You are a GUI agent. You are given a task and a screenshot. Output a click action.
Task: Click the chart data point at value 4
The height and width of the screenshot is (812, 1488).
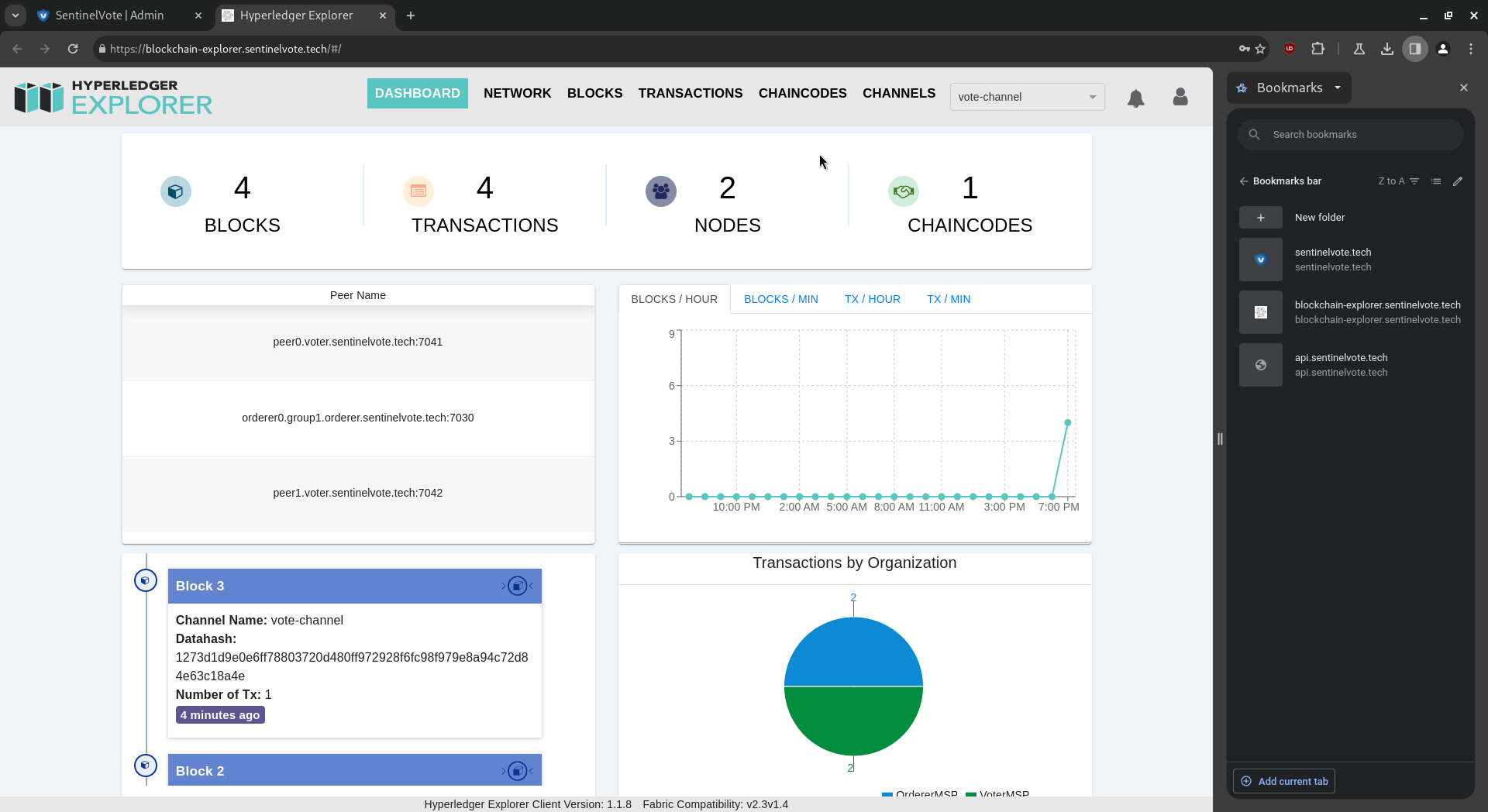(x=1068, y=422)
